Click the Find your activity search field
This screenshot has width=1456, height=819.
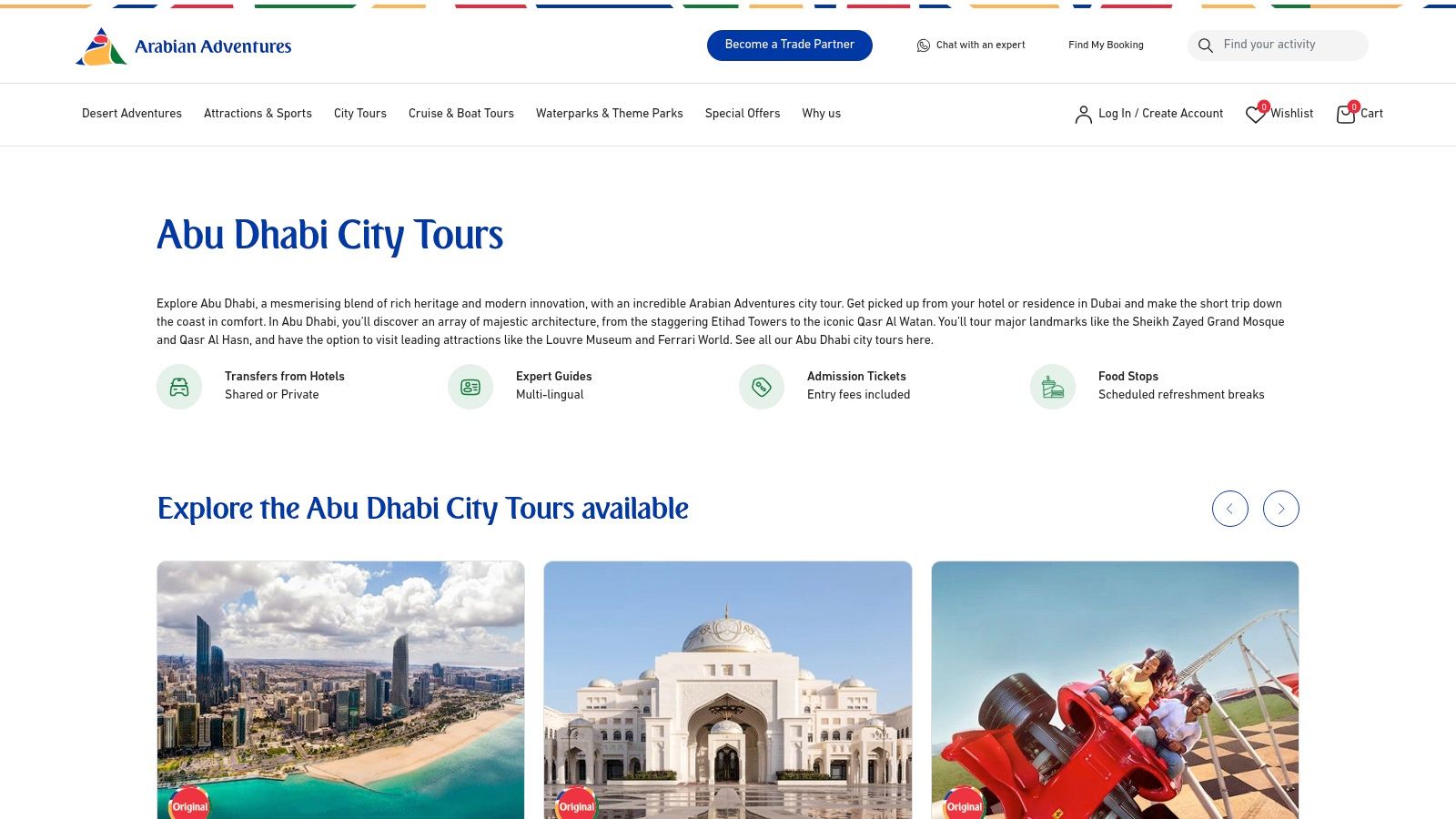click(1278, 45)
